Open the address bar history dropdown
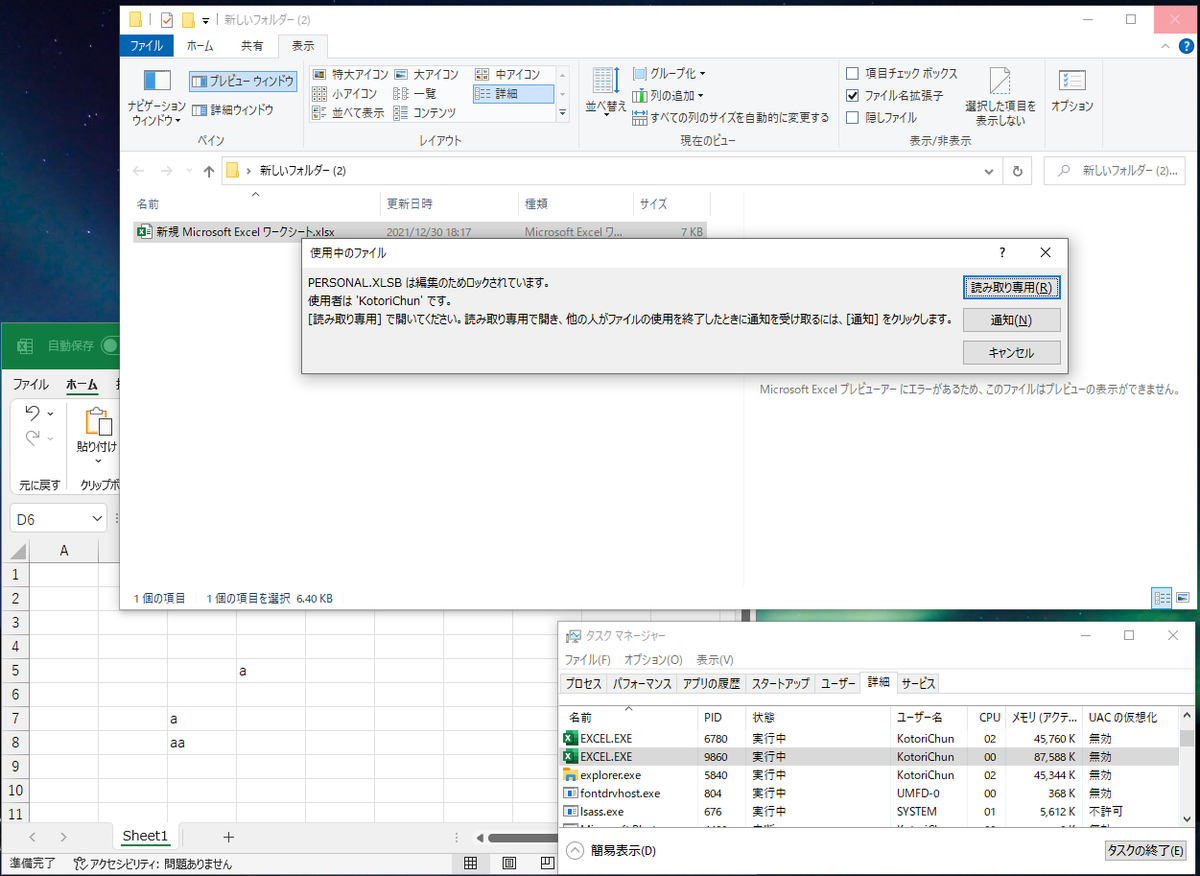The height and width of the screenshot is (876, 1200). (990, 171)
